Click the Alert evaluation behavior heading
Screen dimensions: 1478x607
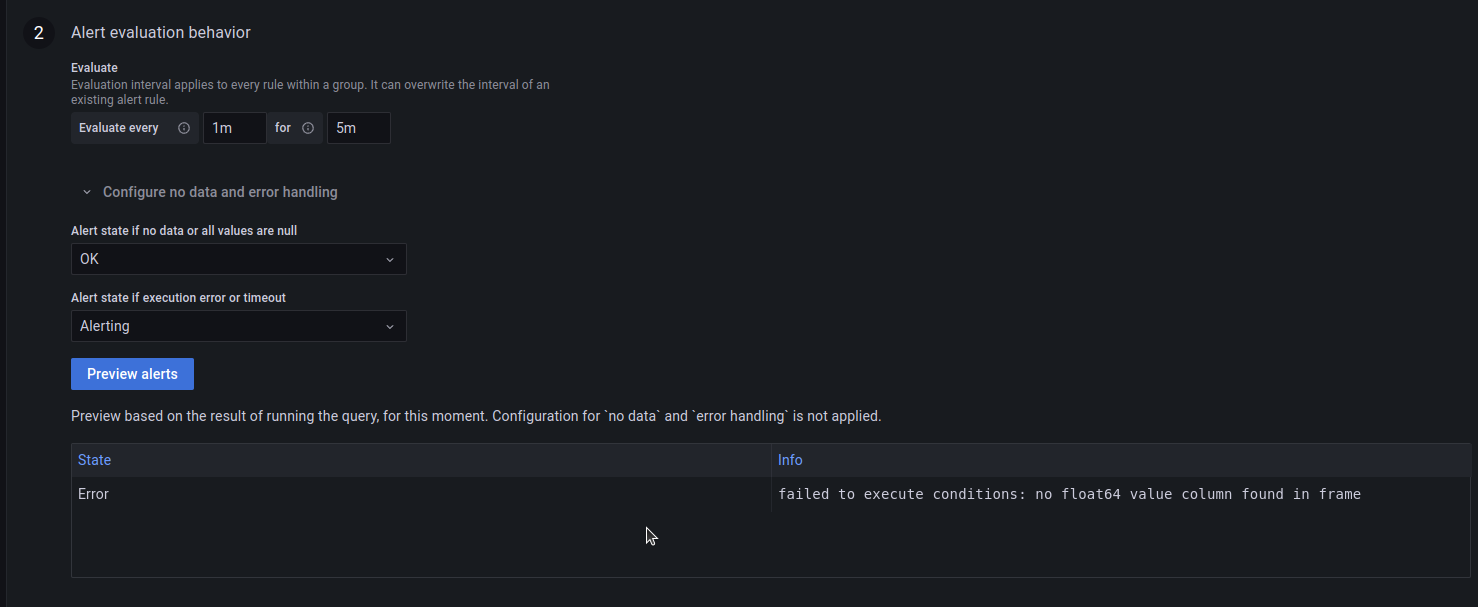coord(161,32)
